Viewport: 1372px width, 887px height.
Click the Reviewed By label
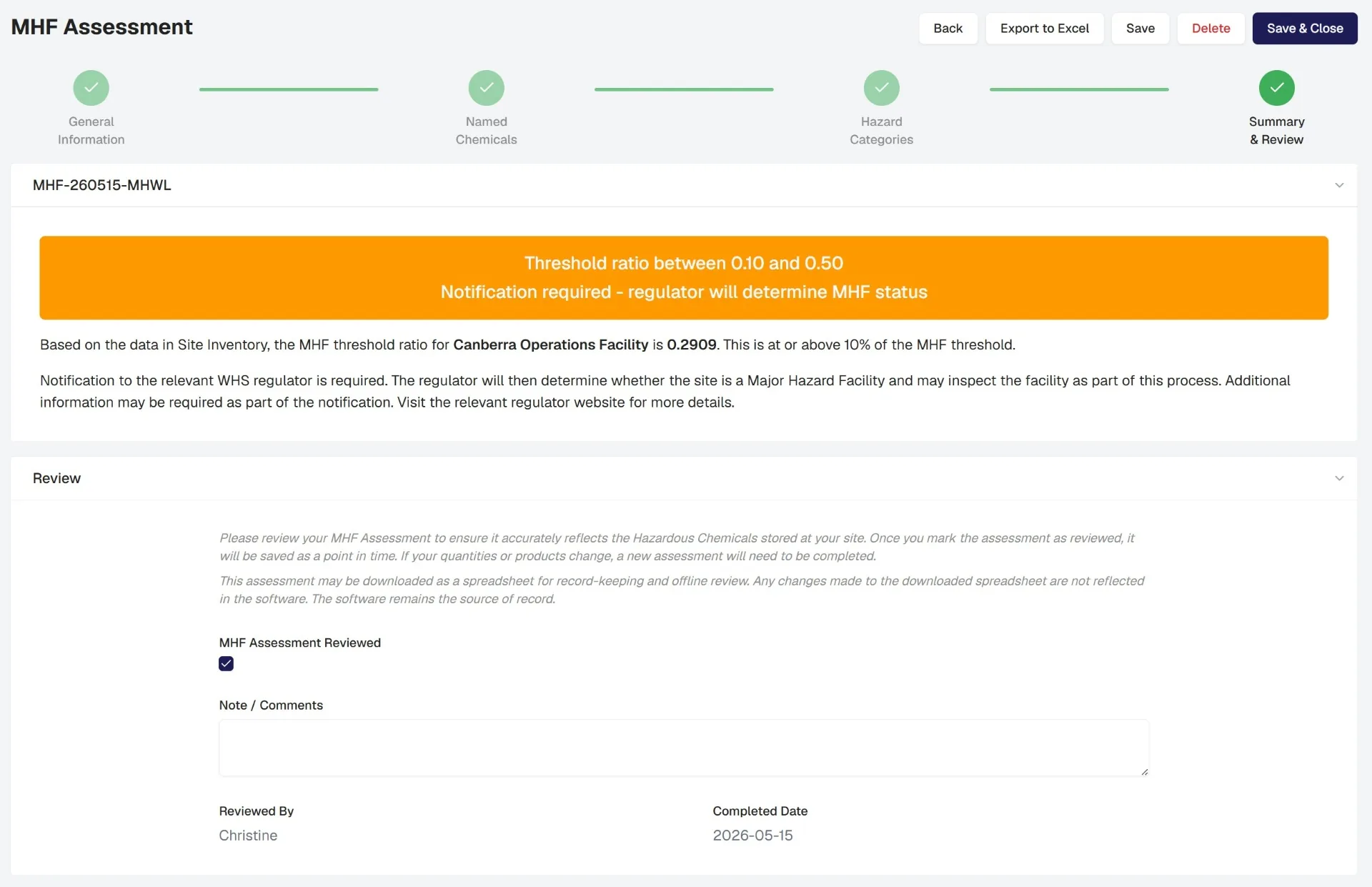(256, 811)
